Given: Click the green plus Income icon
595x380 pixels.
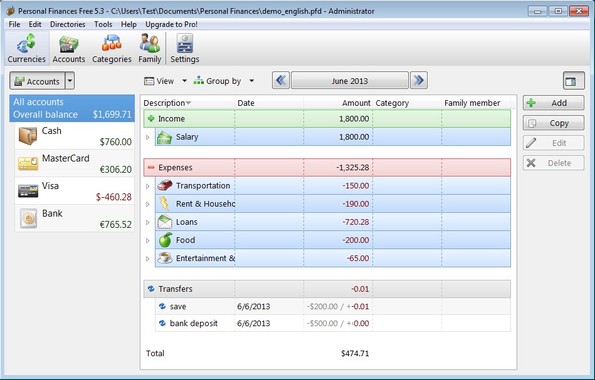Looking at the screenshot, I should coord(151,118).
